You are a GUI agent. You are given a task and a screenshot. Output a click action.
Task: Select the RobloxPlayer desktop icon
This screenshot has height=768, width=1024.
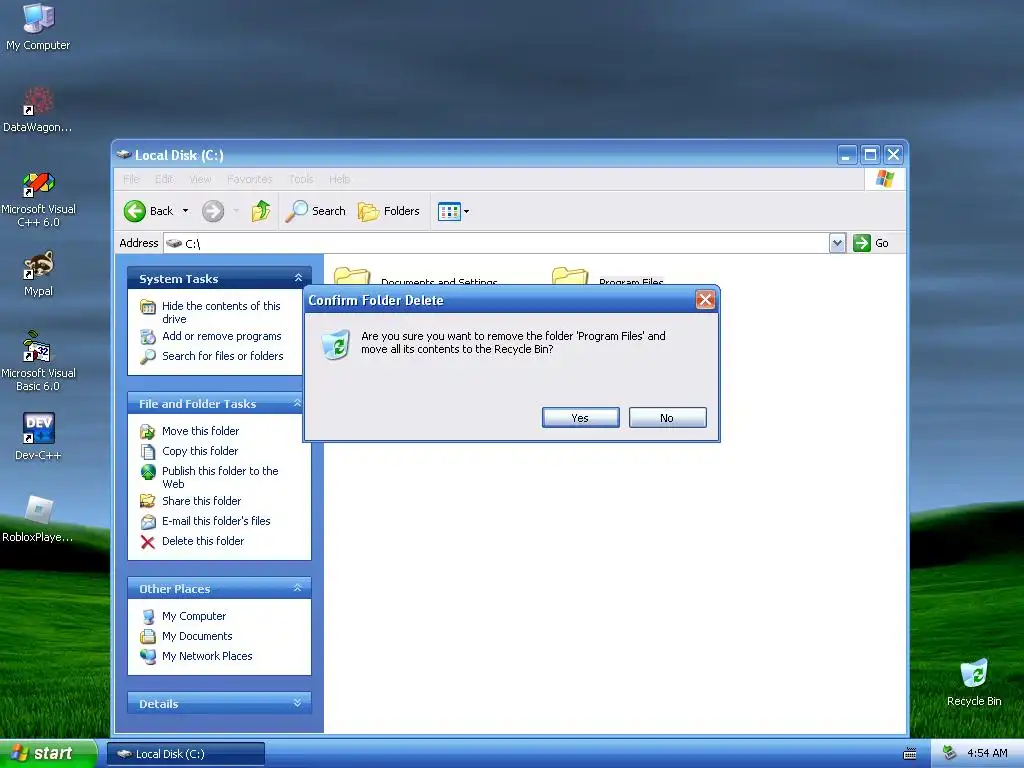39,511
